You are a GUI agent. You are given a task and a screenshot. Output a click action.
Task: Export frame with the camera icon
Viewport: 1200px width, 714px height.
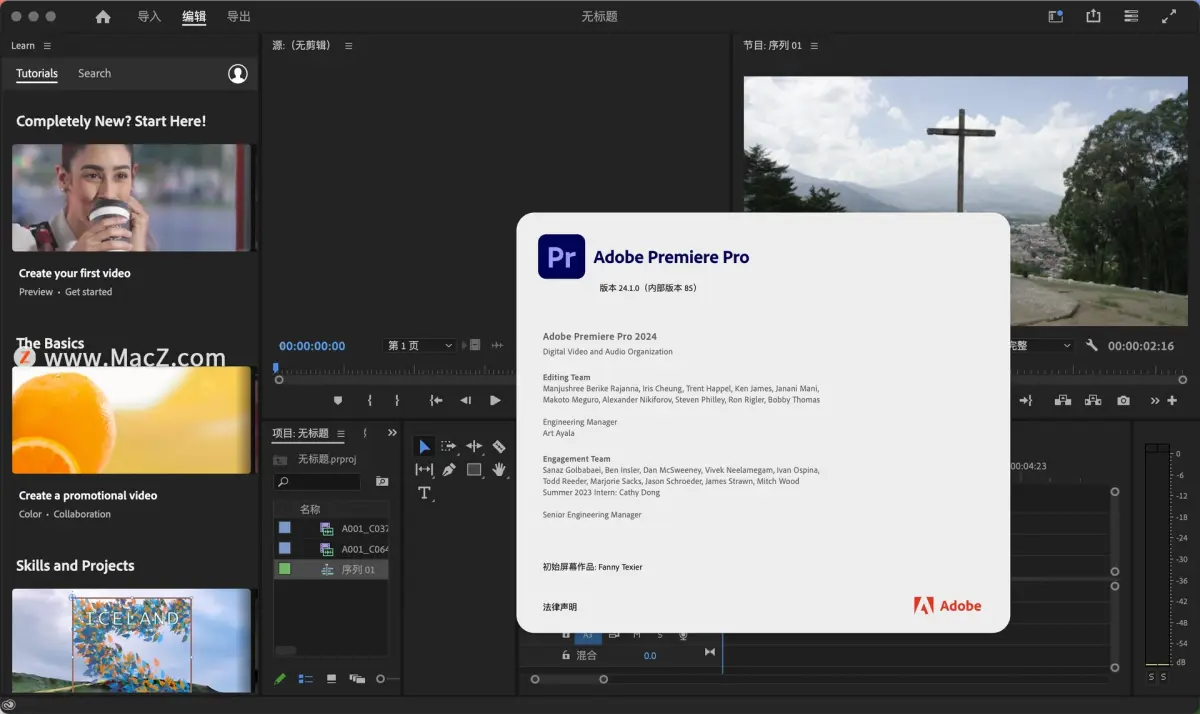click(1124, 400)
